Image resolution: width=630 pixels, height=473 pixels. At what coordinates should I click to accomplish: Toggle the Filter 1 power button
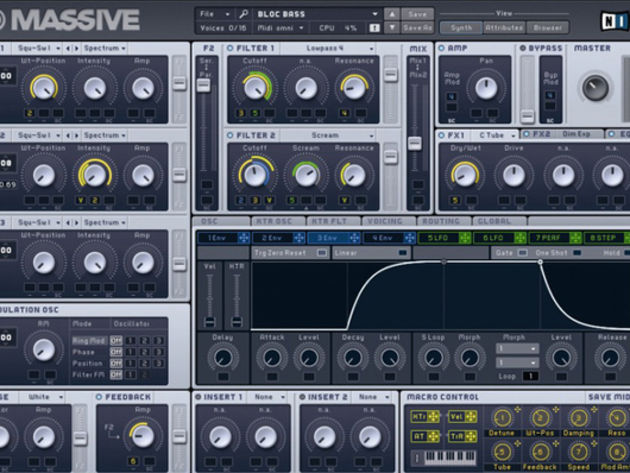click(230, 48)
